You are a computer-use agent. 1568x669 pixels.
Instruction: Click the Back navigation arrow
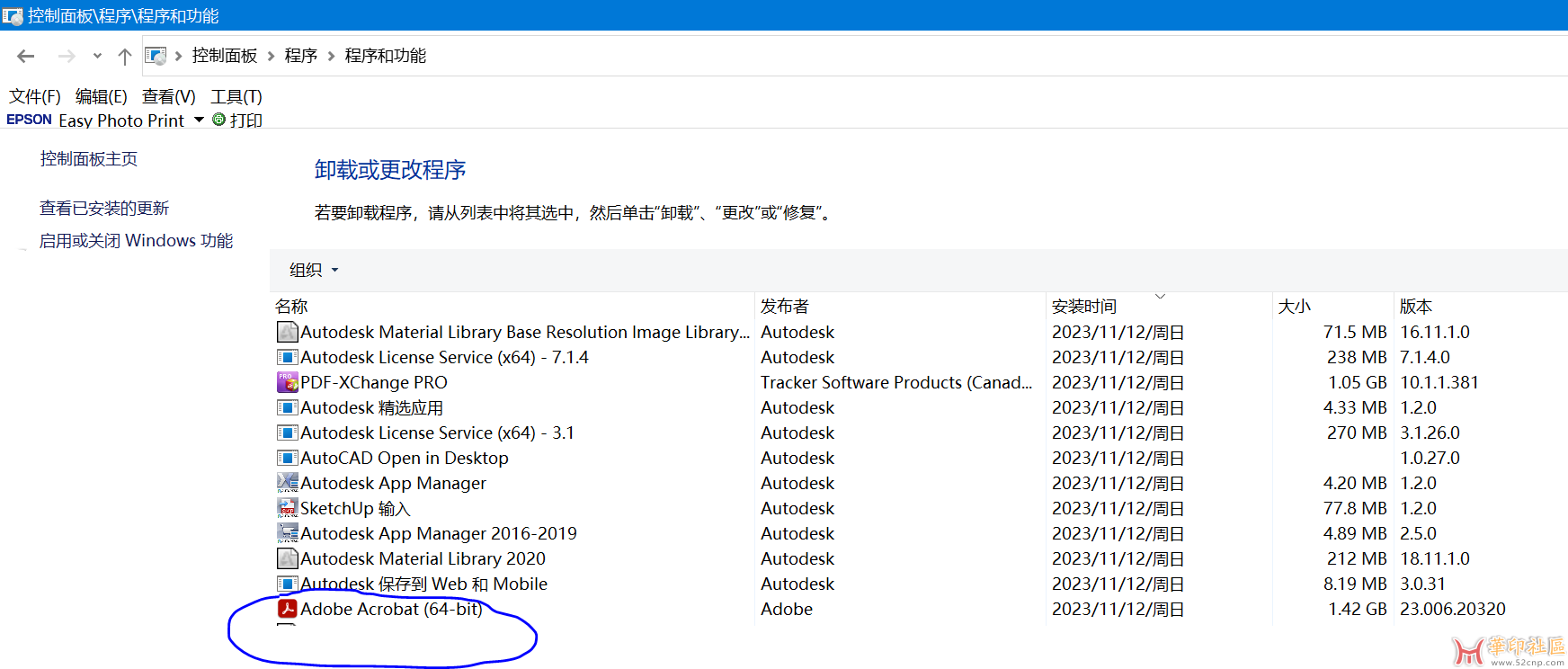click(x=26, y=57)
